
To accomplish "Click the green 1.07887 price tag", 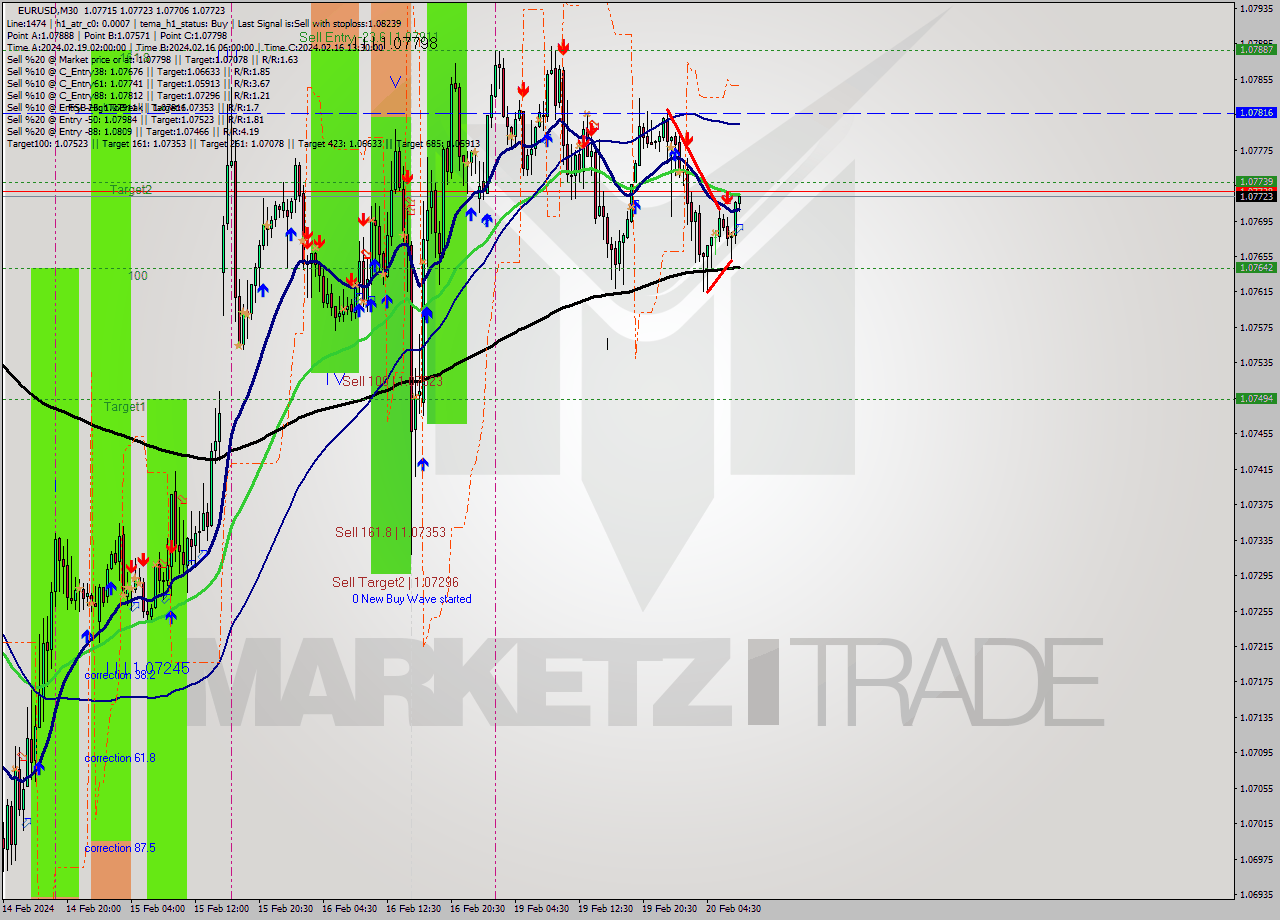I will click(x=1256, y=49).
